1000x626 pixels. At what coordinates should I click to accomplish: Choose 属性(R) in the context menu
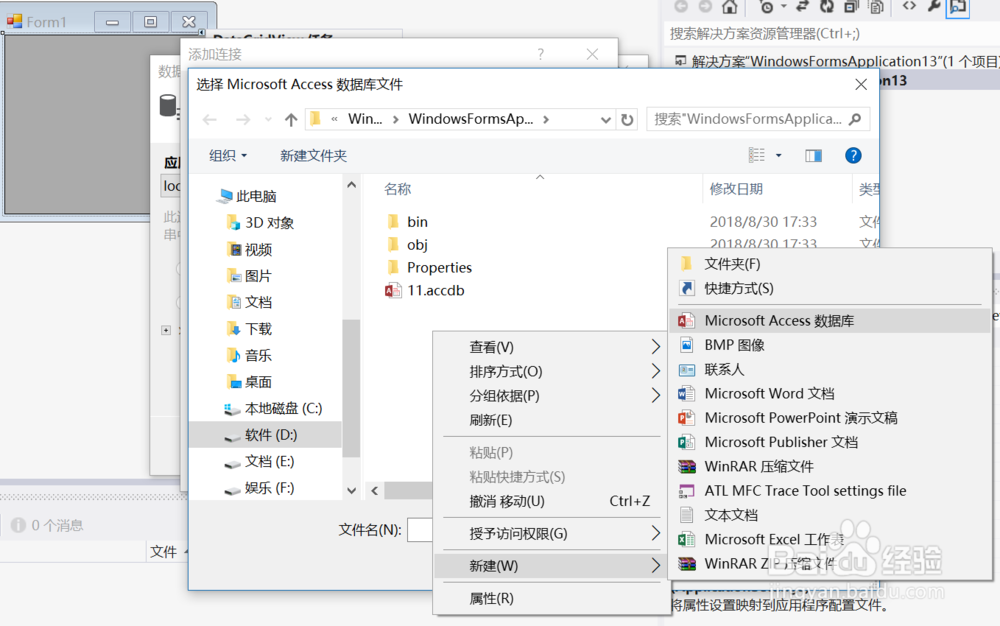tap(551, 599)
